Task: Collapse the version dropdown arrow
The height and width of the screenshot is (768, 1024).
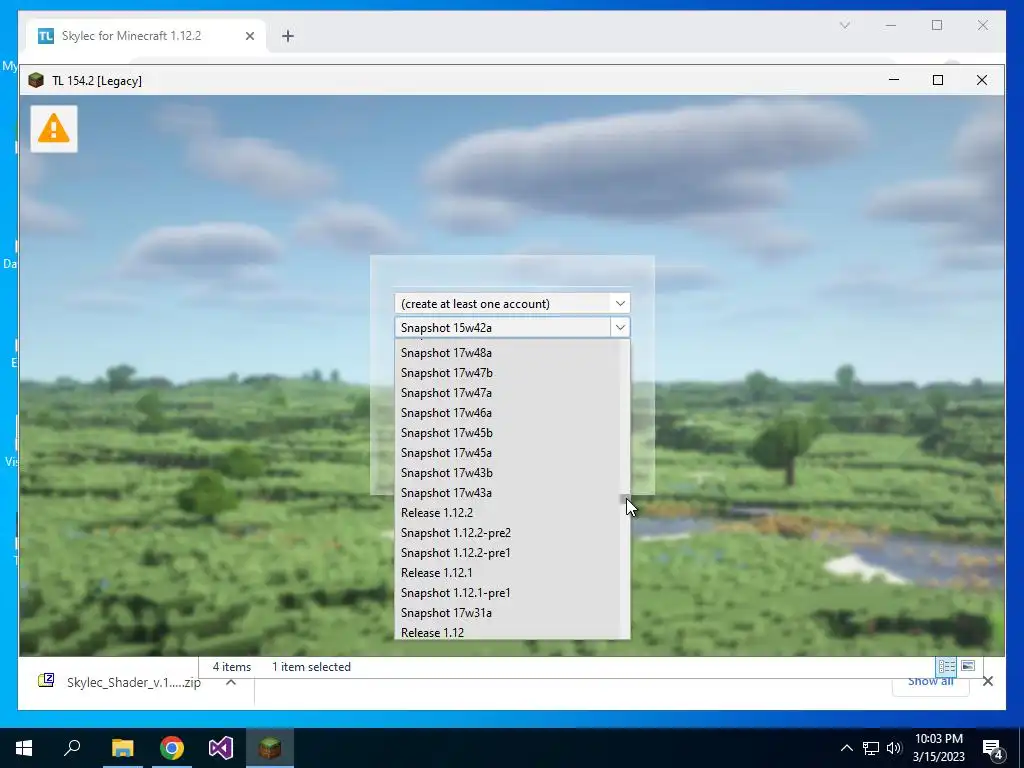Action: [620, 327]
